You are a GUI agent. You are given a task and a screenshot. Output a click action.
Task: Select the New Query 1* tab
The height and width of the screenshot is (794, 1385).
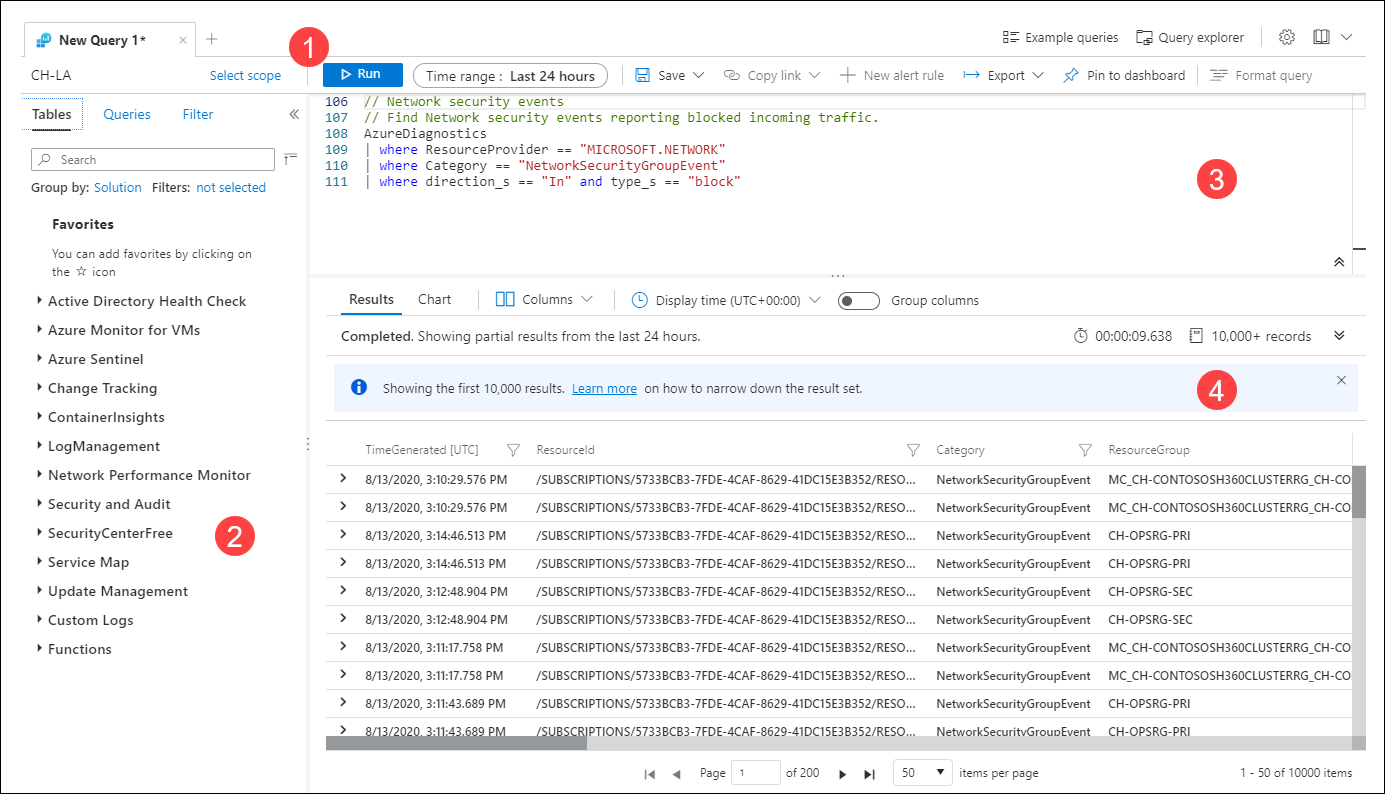102,40
